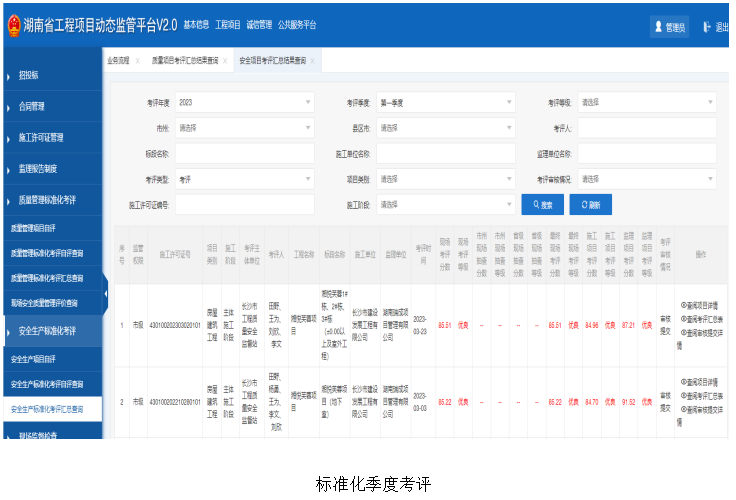Screen dimensions: 736x500
Task: Click the 施工许可证号 column header
Action: (x=175, y=254)
